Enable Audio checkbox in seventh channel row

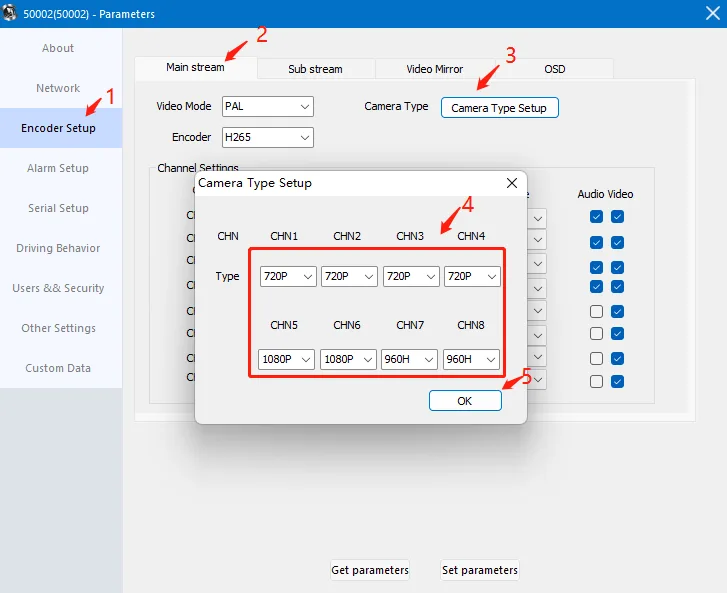coord(596,358)
